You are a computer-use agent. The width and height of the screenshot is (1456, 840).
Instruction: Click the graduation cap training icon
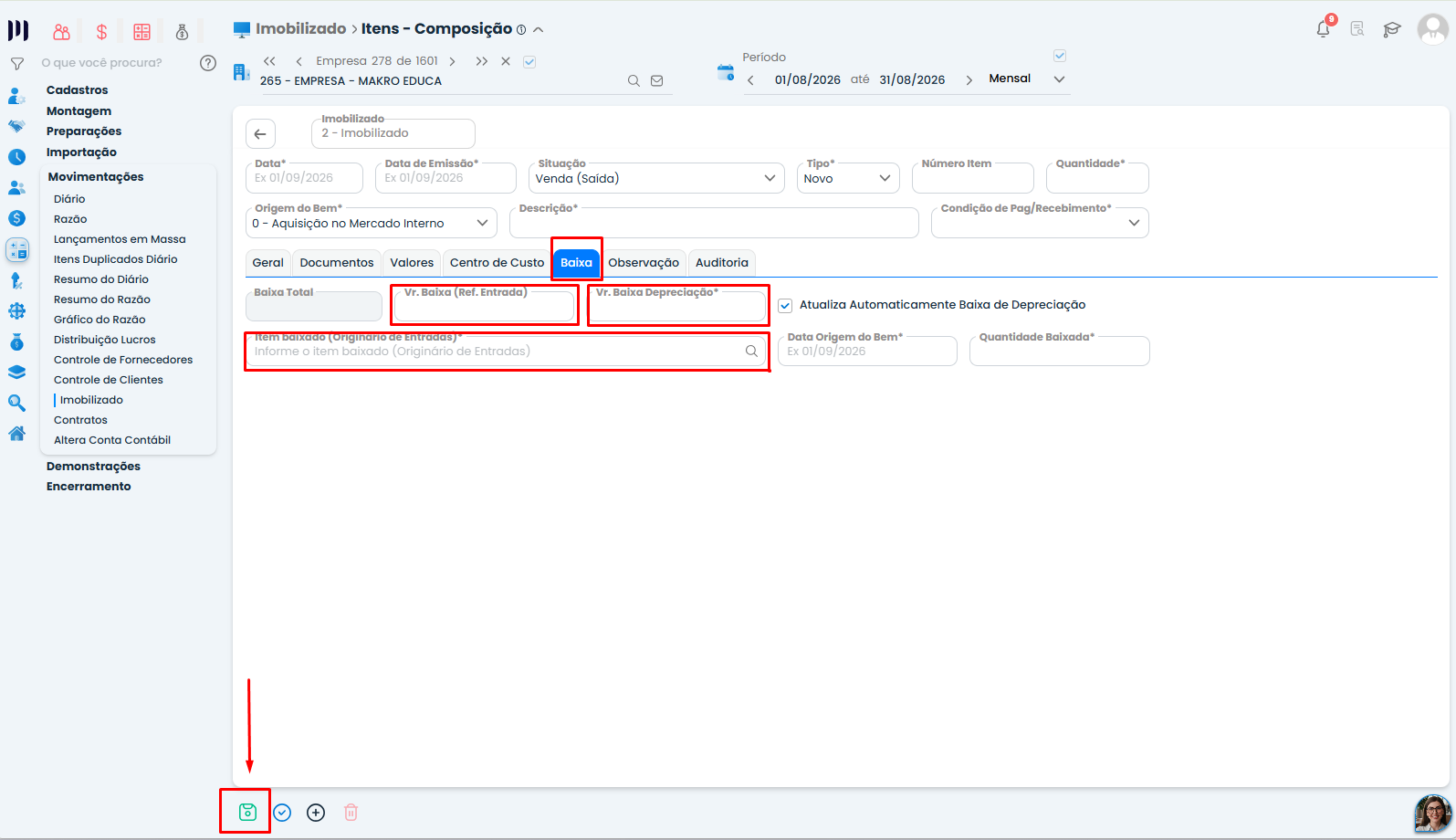(1391, 29)
